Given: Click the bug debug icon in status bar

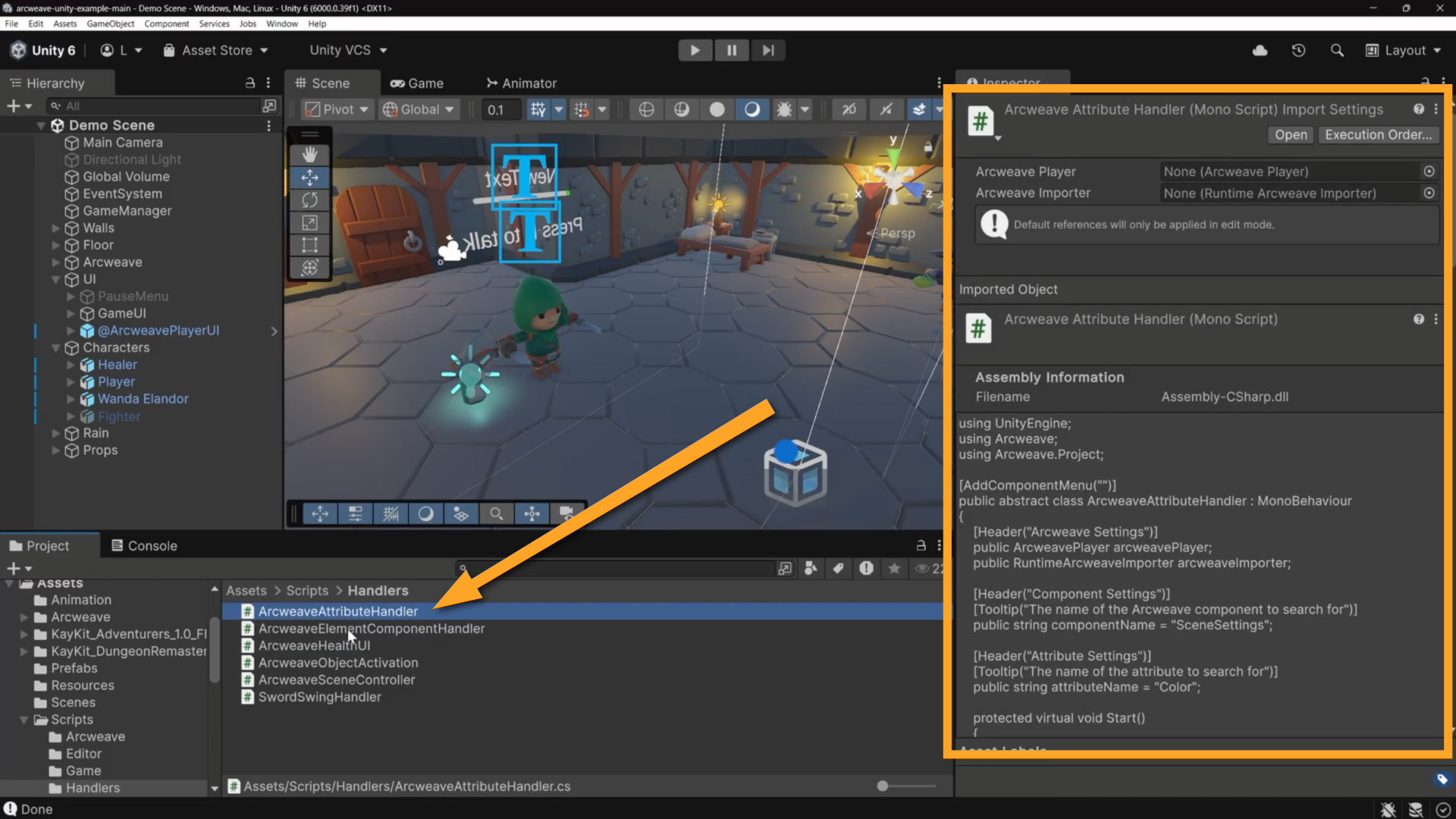Looking at the screenshot, I should click(1388, 810).
